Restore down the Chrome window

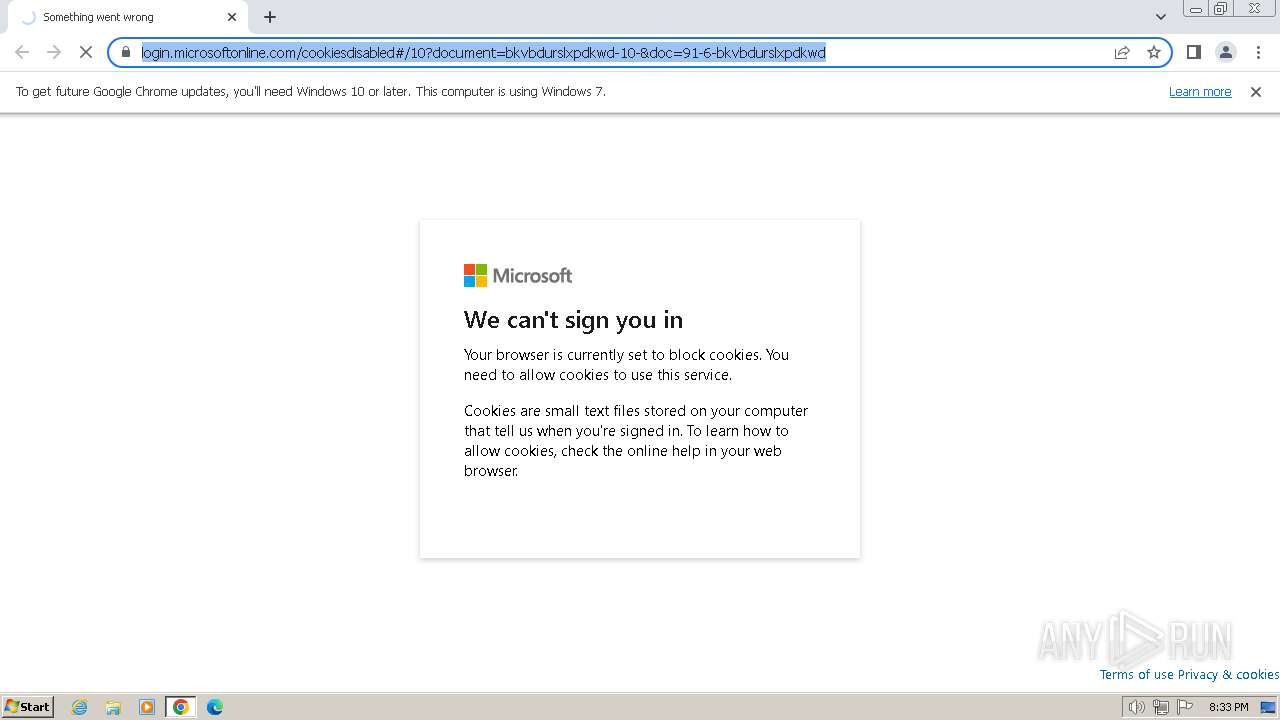click(1221, 9)
